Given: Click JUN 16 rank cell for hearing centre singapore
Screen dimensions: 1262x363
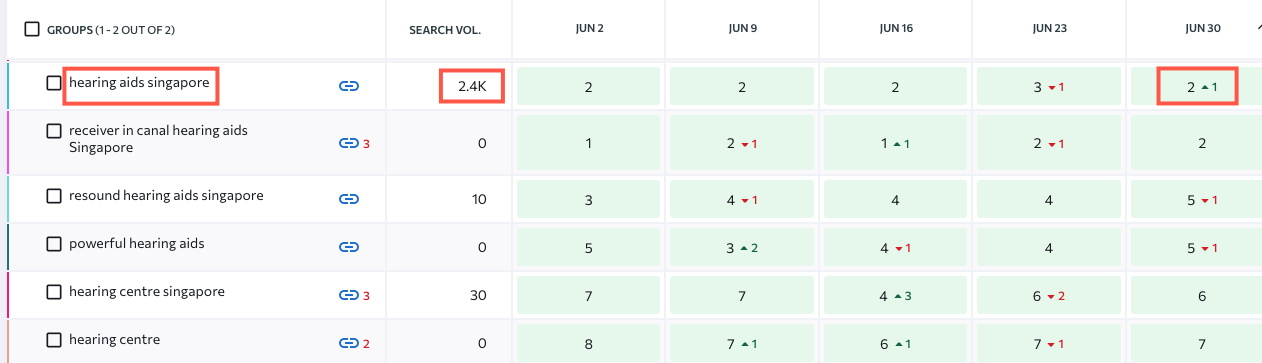Looking at the screenshot, I should click(x=895, y=295).
